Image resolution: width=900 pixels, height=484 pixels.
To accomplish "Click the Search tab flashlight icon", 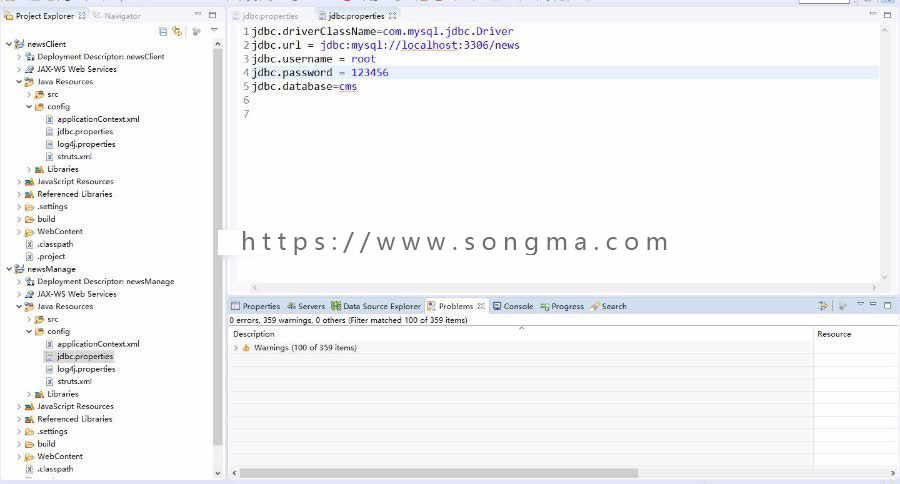I will (595, 307).
